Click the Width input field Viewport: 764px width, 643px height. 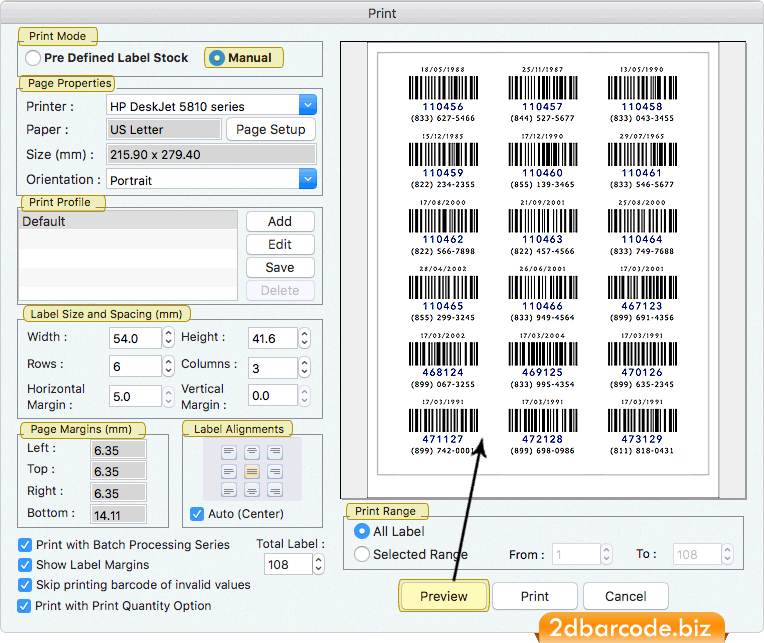click(135, 338)
